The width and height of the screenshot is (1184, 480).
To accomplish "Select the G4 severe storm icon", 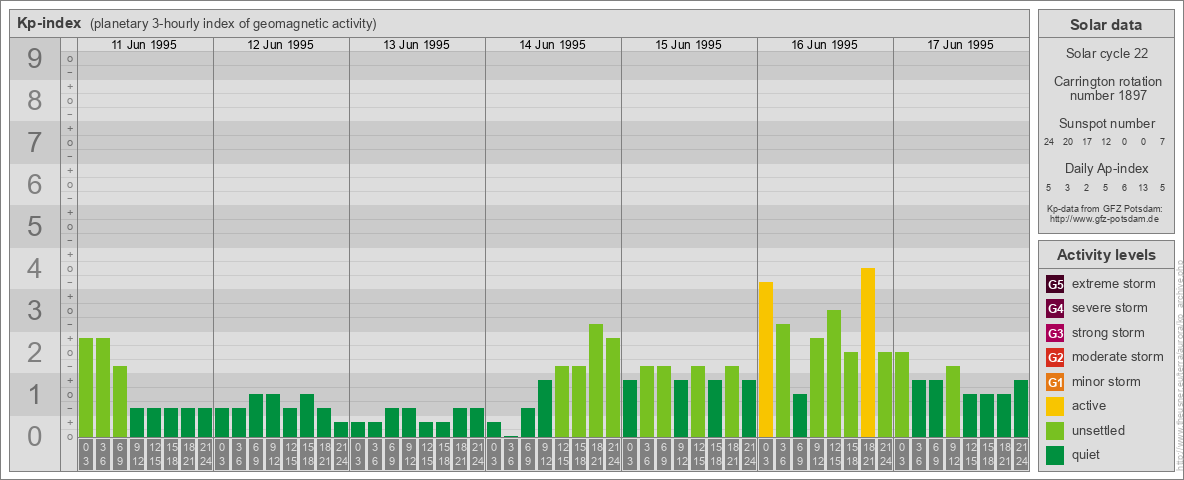I will [x=1055, y=308].
